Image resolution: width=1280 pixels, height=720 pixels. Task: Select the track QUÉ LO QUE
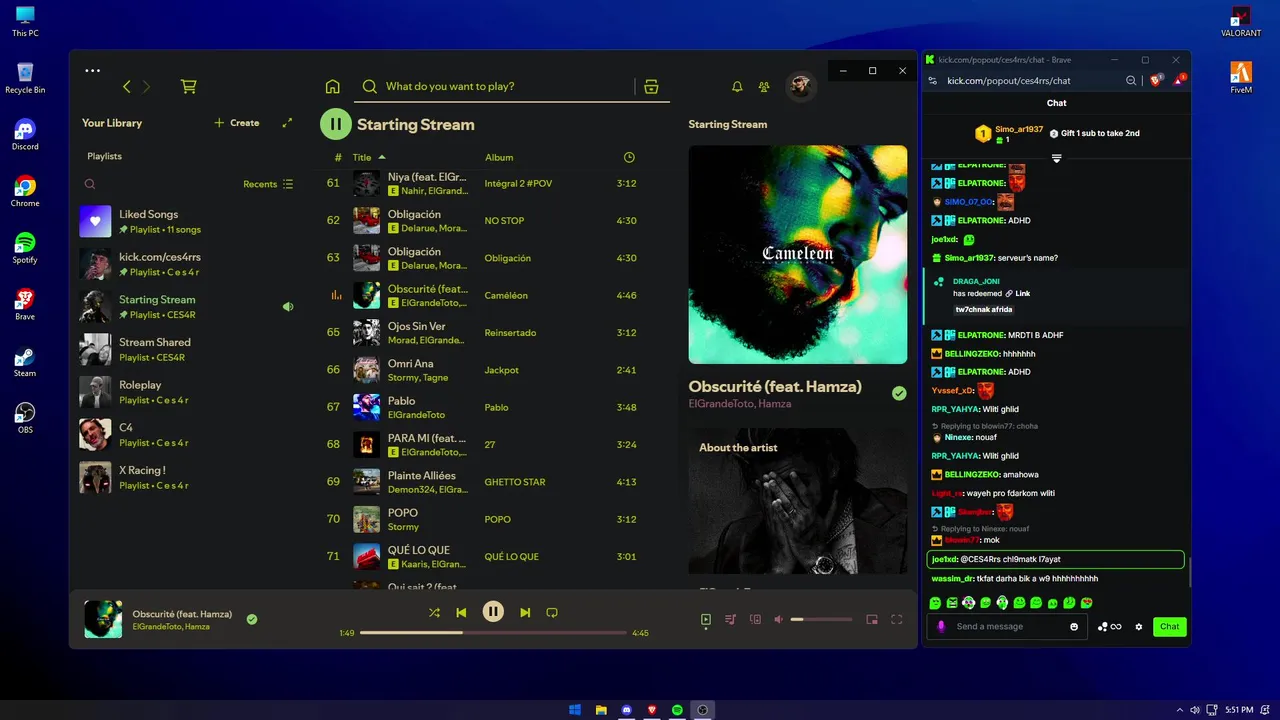[495, 556]
